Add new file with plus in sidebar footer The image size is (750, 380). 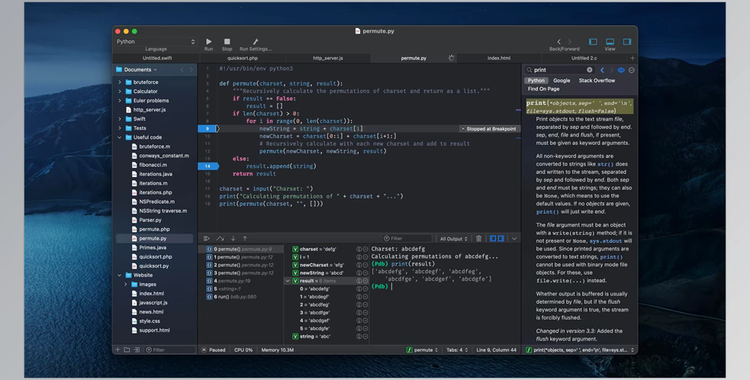[x=118, y=350]
